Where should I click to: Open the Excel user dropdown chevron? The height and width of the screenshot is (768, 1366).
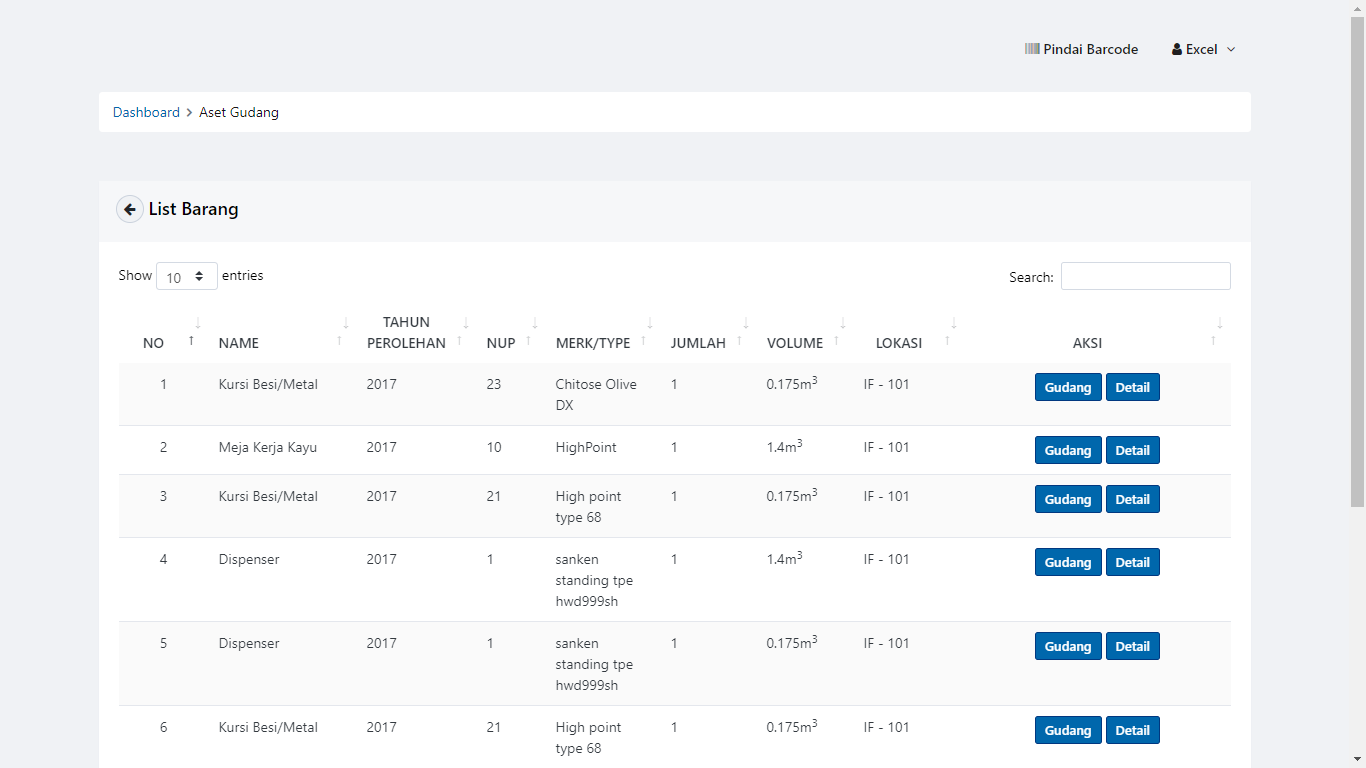(1231, 49)
